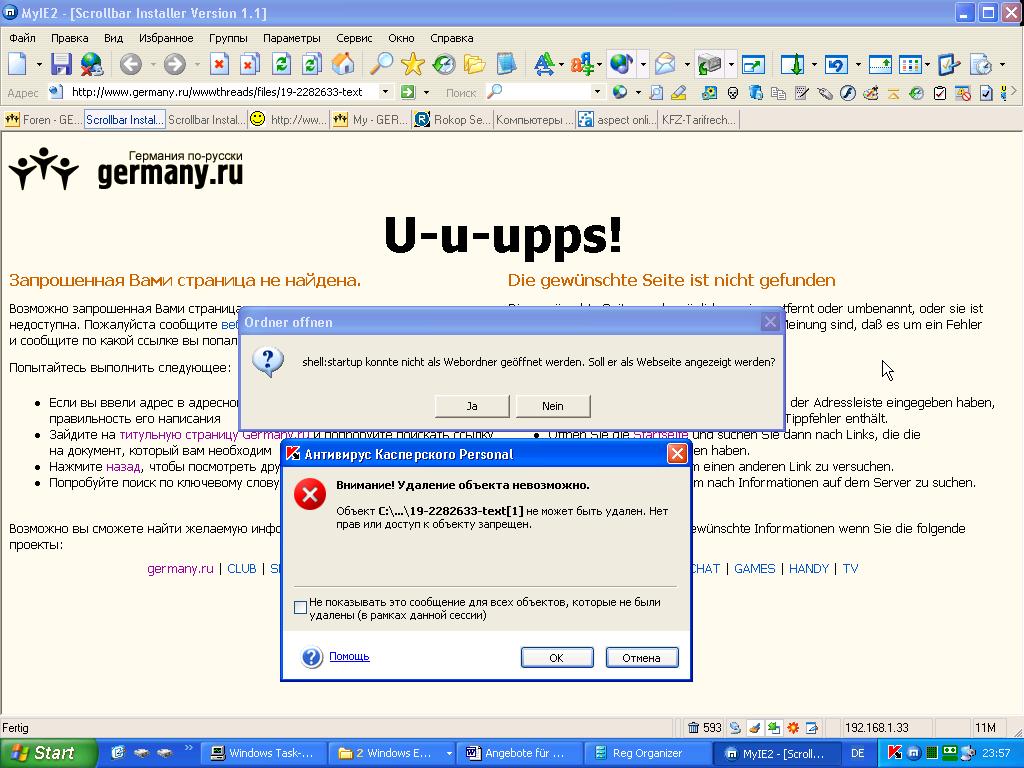Screen dimensions: 1024x768
Task: Open the History panel icon
Action: coord(444,64)
